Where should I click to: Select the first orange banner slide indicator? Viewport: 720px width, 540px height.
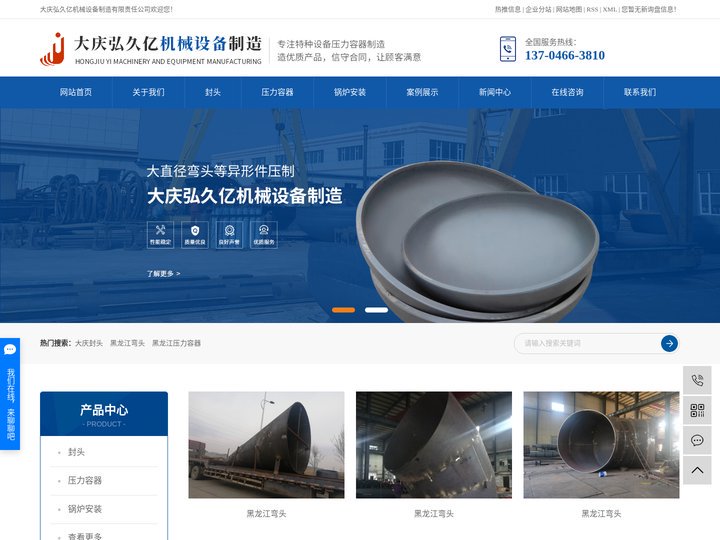(x=343, y=310)
